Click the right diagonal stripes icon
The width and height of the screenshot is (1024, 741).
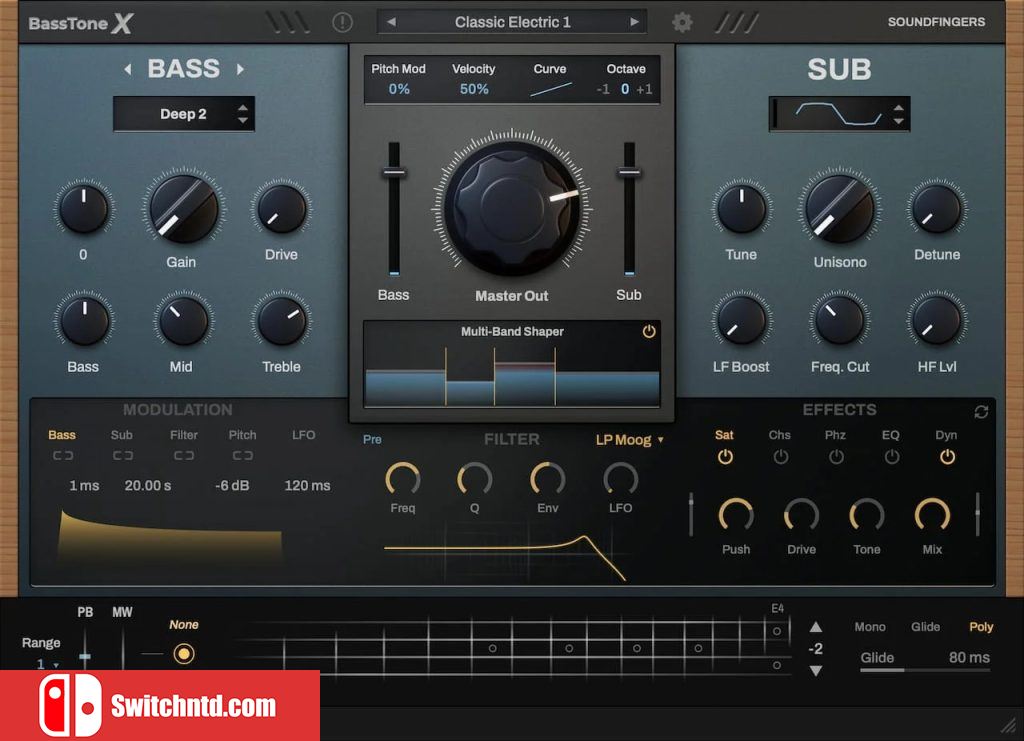737,22
